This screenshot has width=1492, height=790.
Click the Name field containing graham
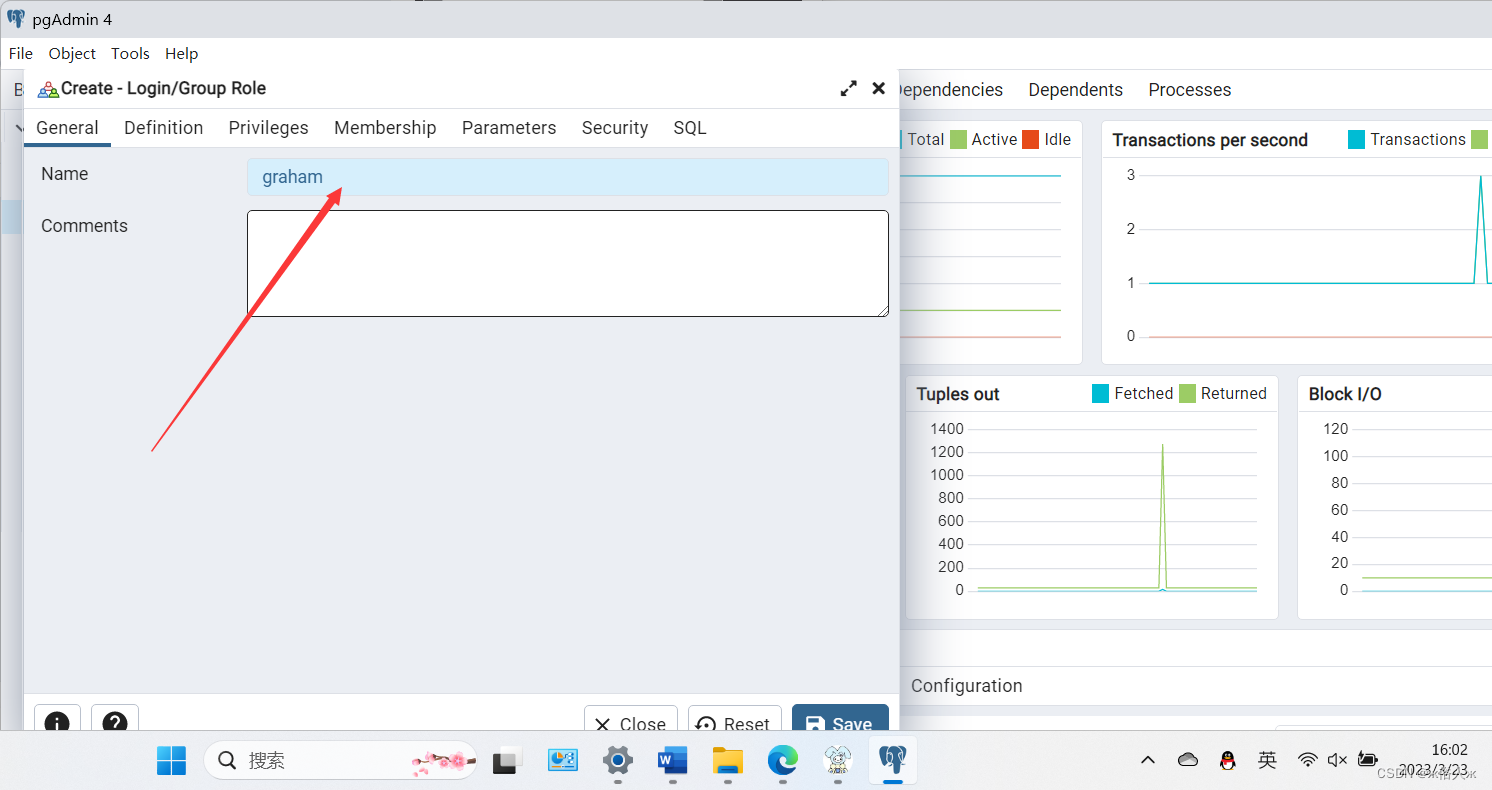click(x=567, y=177)
